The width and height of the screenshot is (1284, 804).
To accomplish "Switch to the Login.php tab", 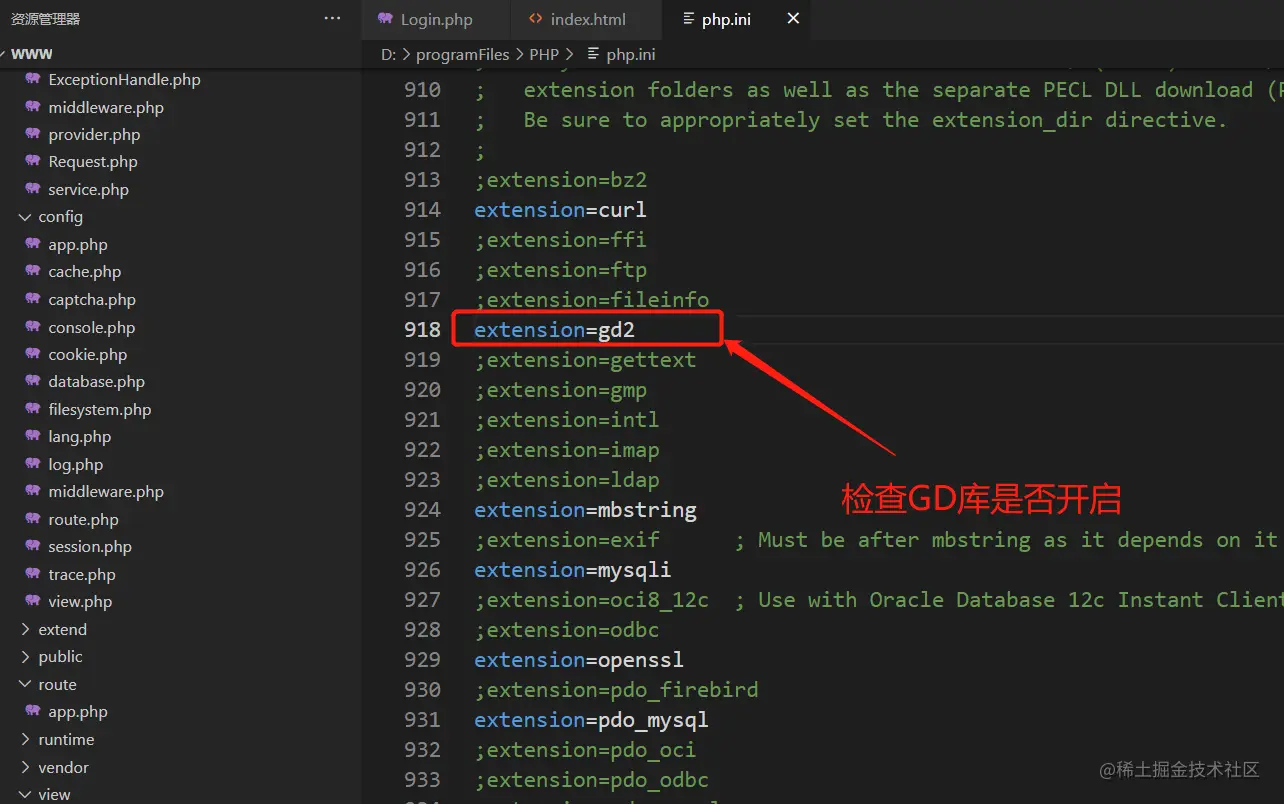I will coord(436,19).
